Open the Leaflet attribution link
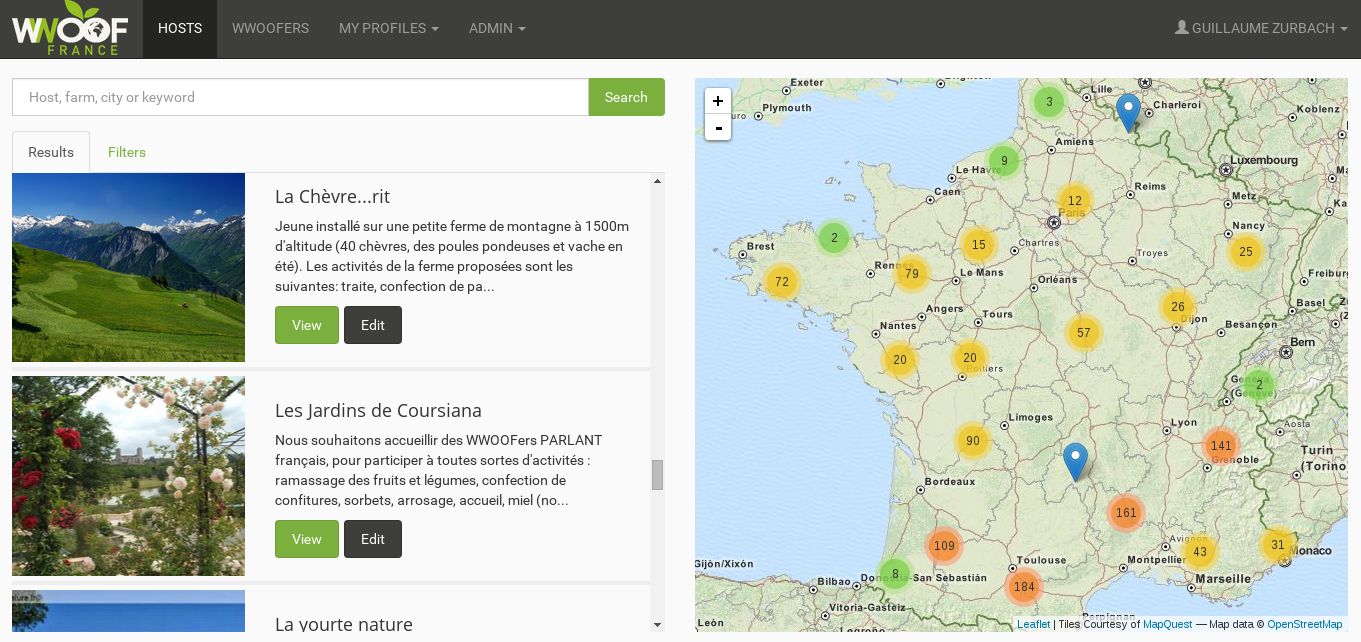The image size is (1361, 642). (x=1034, y=624)
